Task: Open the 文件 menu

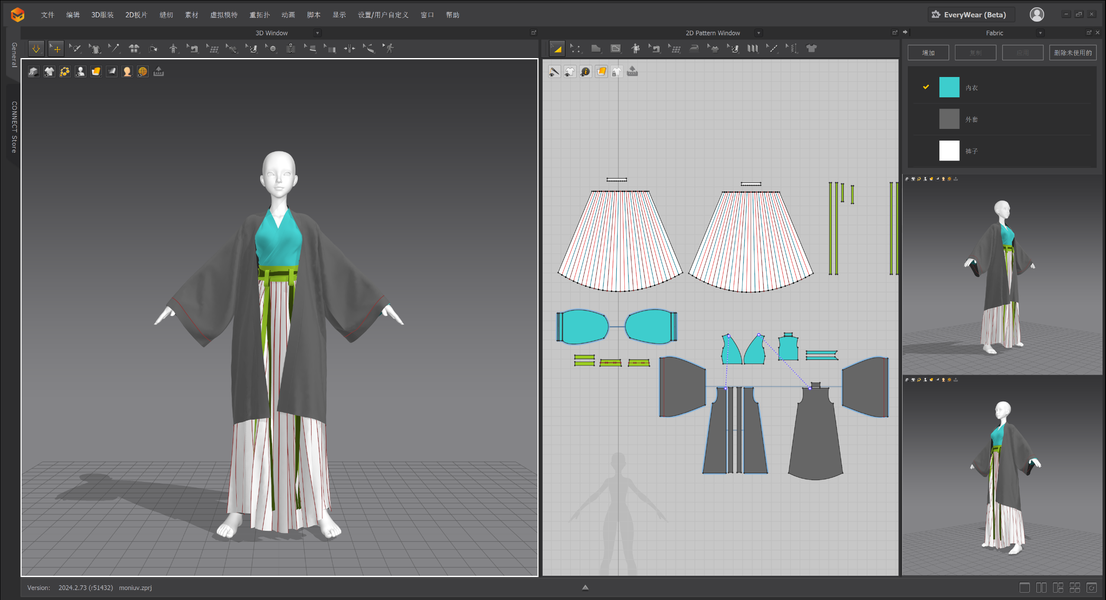Action: [48, 15]
